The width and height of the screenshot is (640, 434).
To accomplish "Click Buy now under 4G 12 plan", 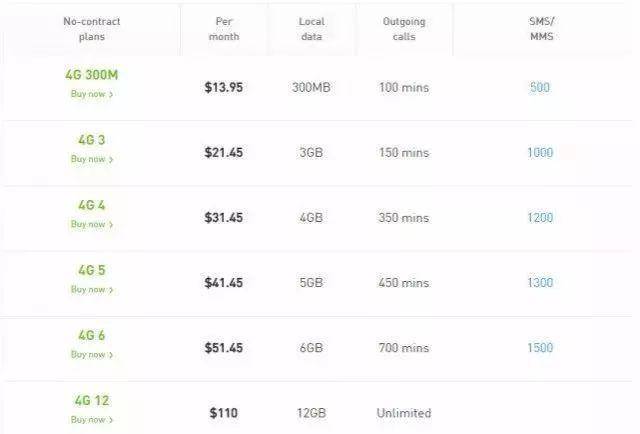I will tap(91, 420).
